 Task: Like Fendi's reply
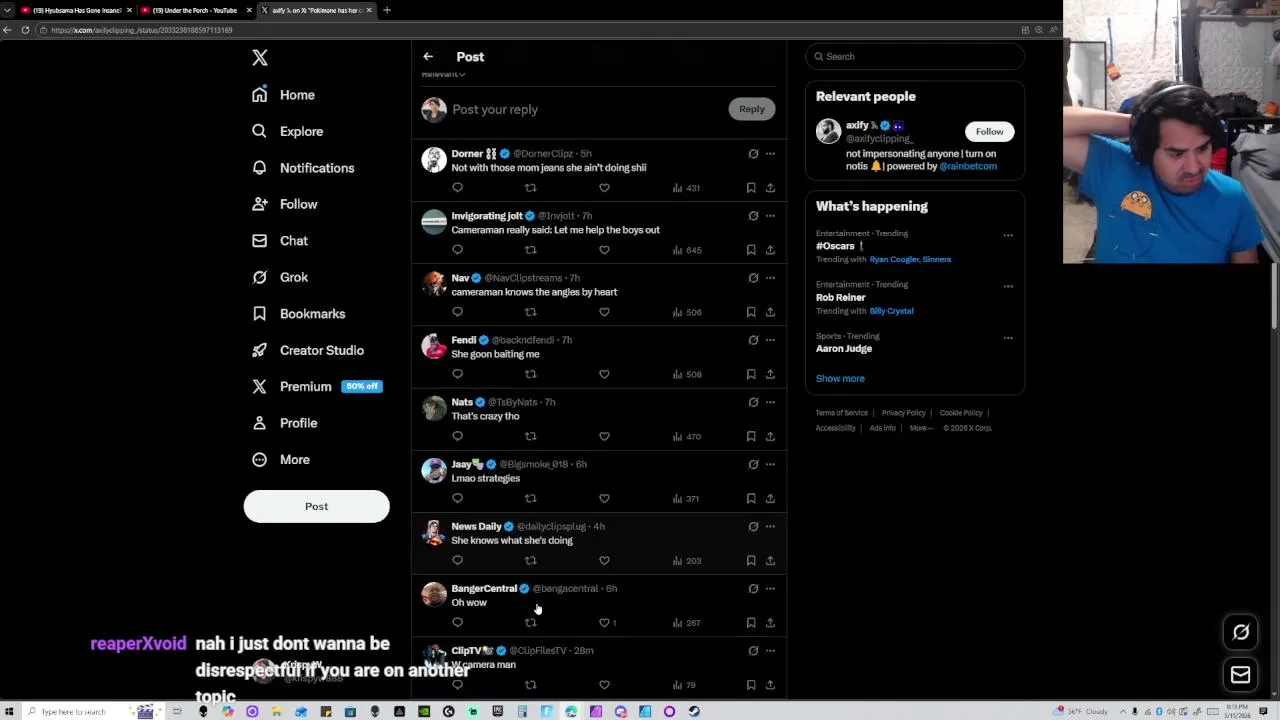604,374
